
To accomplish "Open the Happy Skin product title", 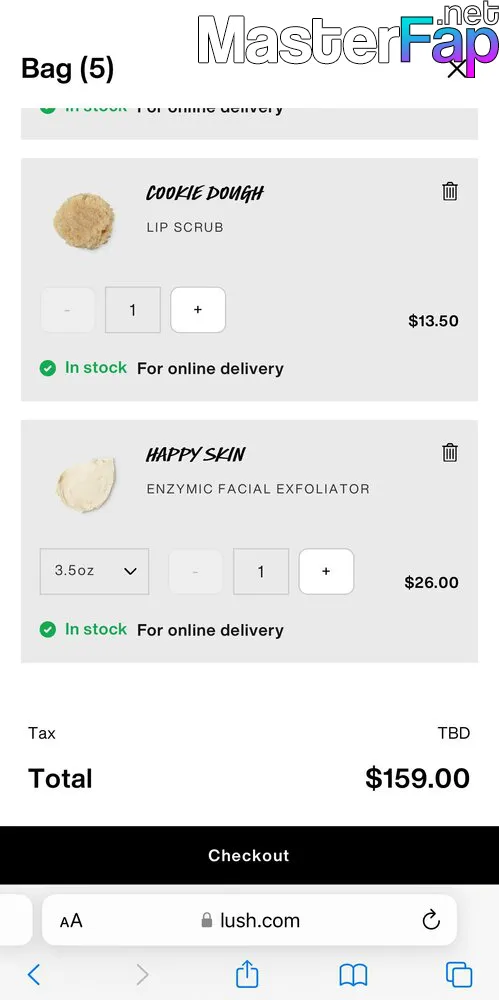I will tap(195, 455).
